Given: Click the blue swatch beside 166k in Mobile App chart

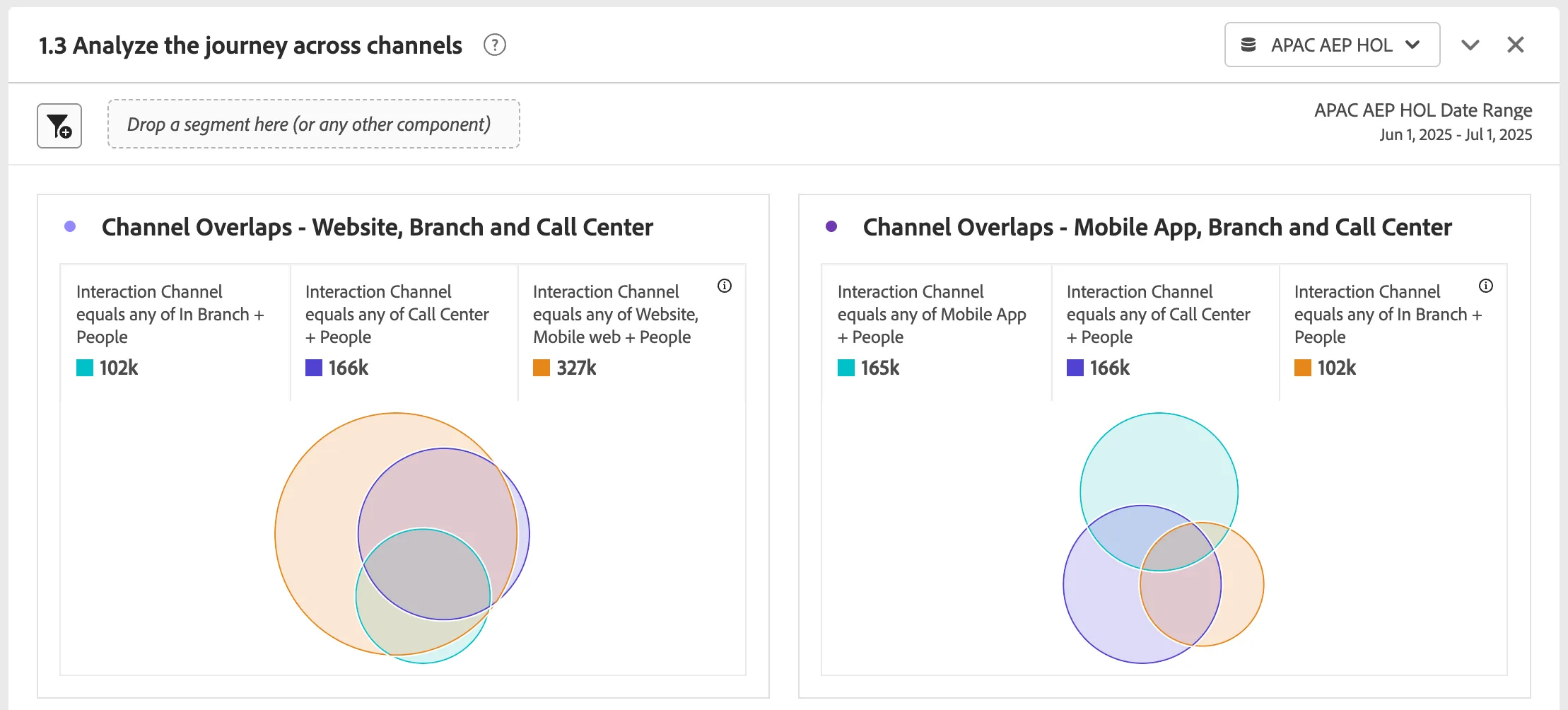Looking at the screenshot, I should [1075, 368].
